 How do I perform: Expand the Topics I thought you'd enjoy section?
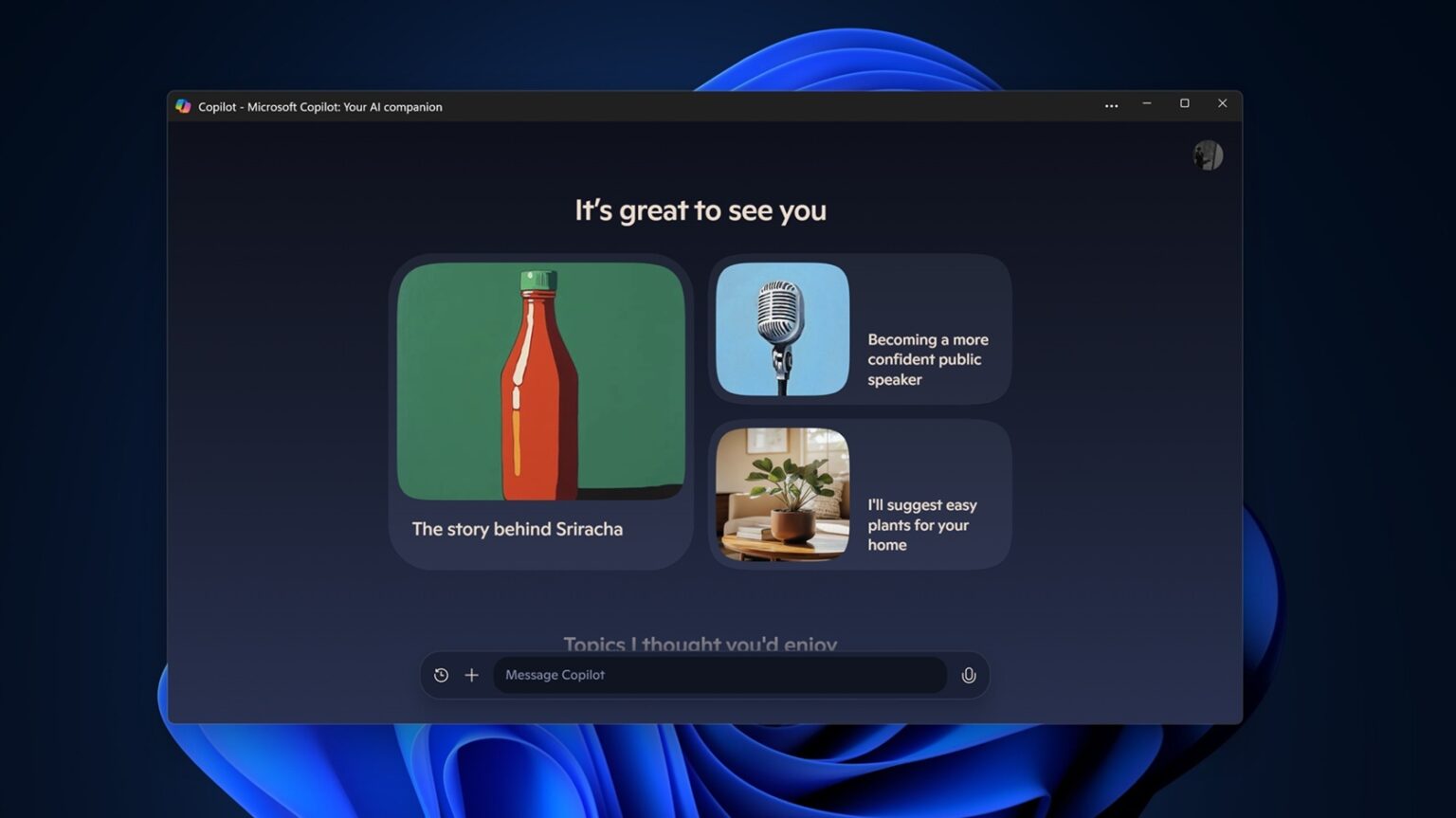[701, 645]
